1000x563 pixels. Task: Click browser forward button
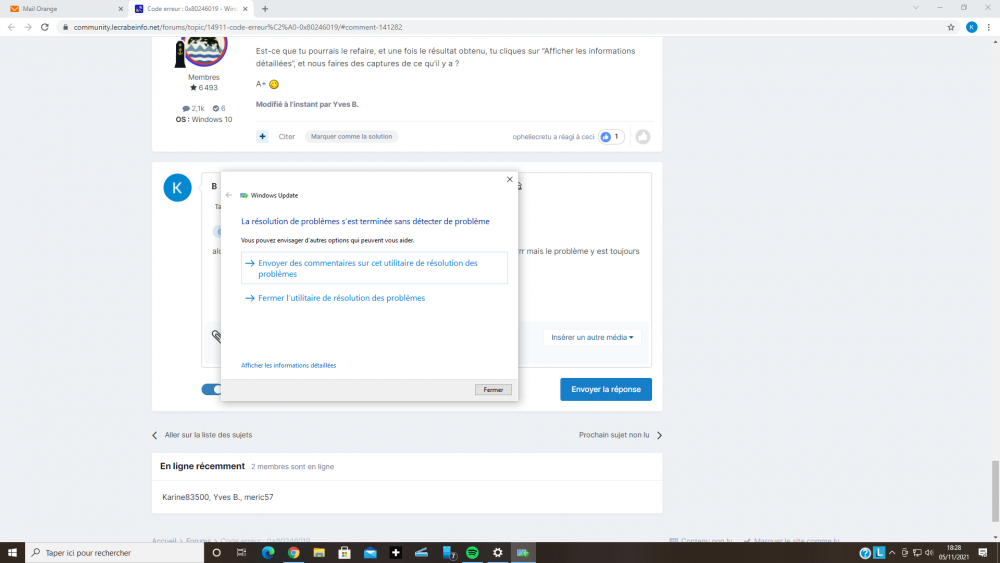(x=28, y=27)
